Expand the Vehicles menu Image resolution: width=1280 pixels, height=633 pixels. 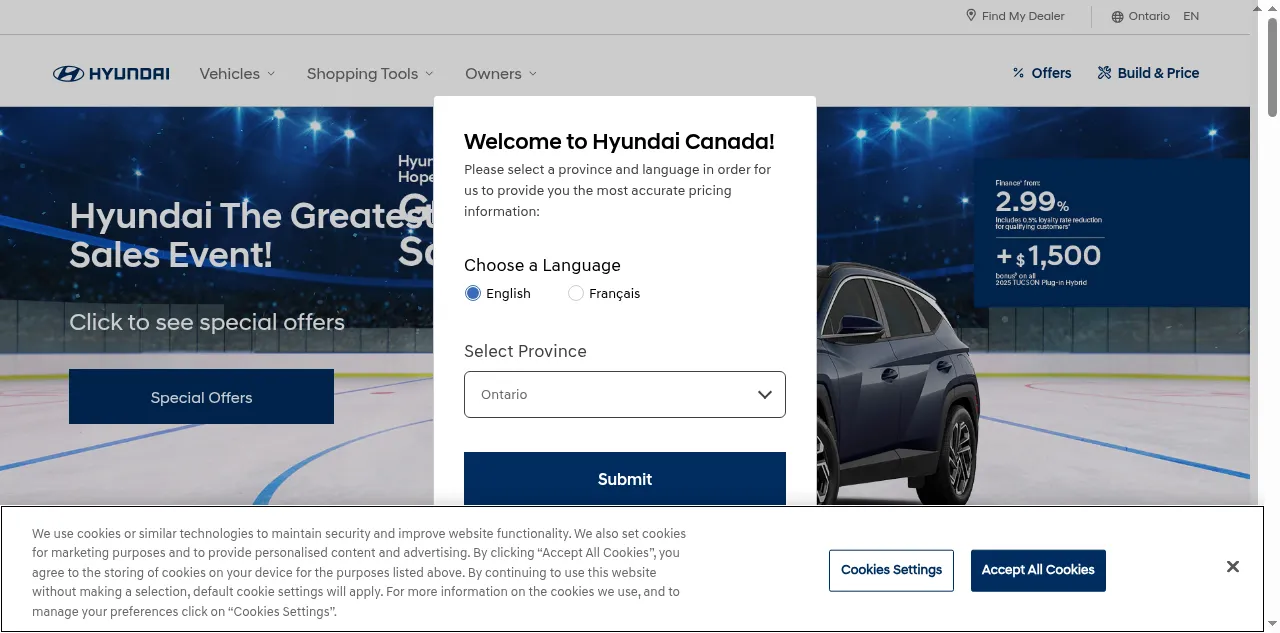coord(237,74)
